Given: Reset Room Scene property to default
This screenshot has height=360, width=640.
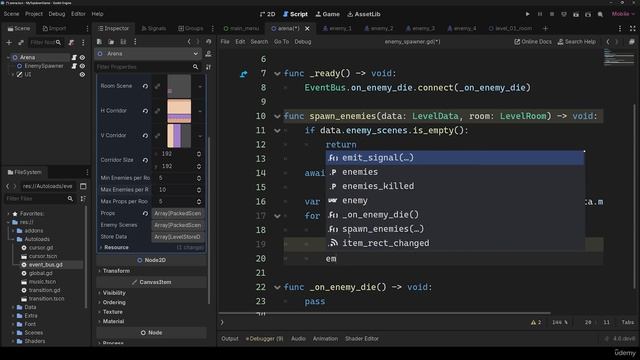Looking at the screenshot, I should pyautogui.click(x=145, y=86).
